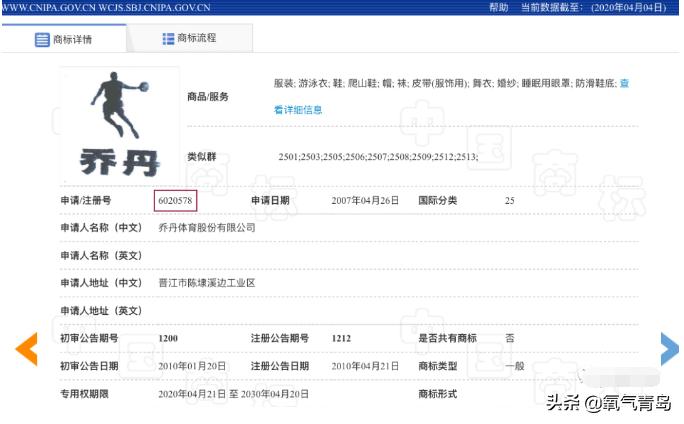Click the 乔丹 trademark logo image
The height and width of the screenshot is (424, 684).
pyautogui.click(x=120, y=126)
